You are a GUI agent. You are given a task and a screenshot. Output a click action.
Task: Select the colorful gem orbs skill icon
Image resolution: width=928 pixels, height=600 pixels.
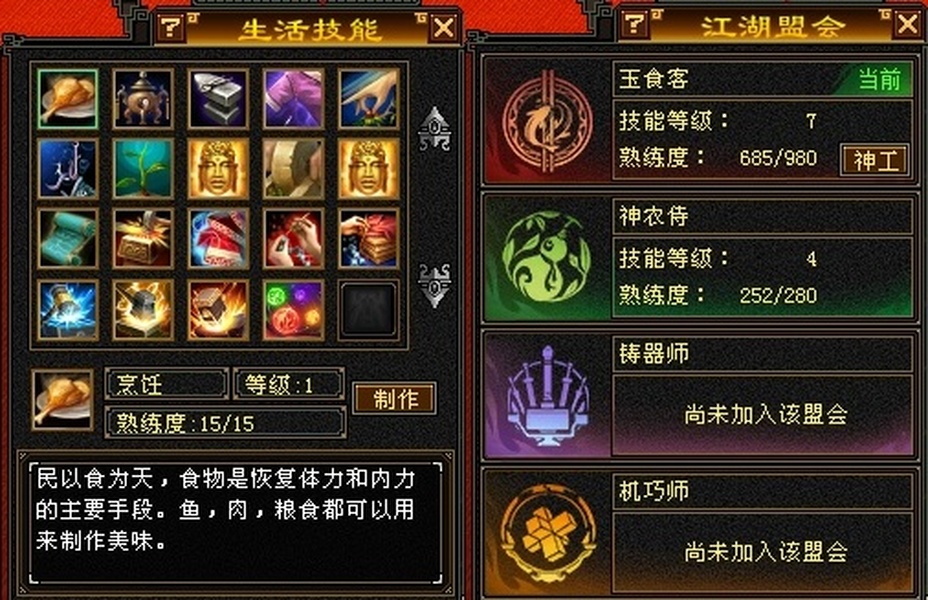tap(293, 310)
